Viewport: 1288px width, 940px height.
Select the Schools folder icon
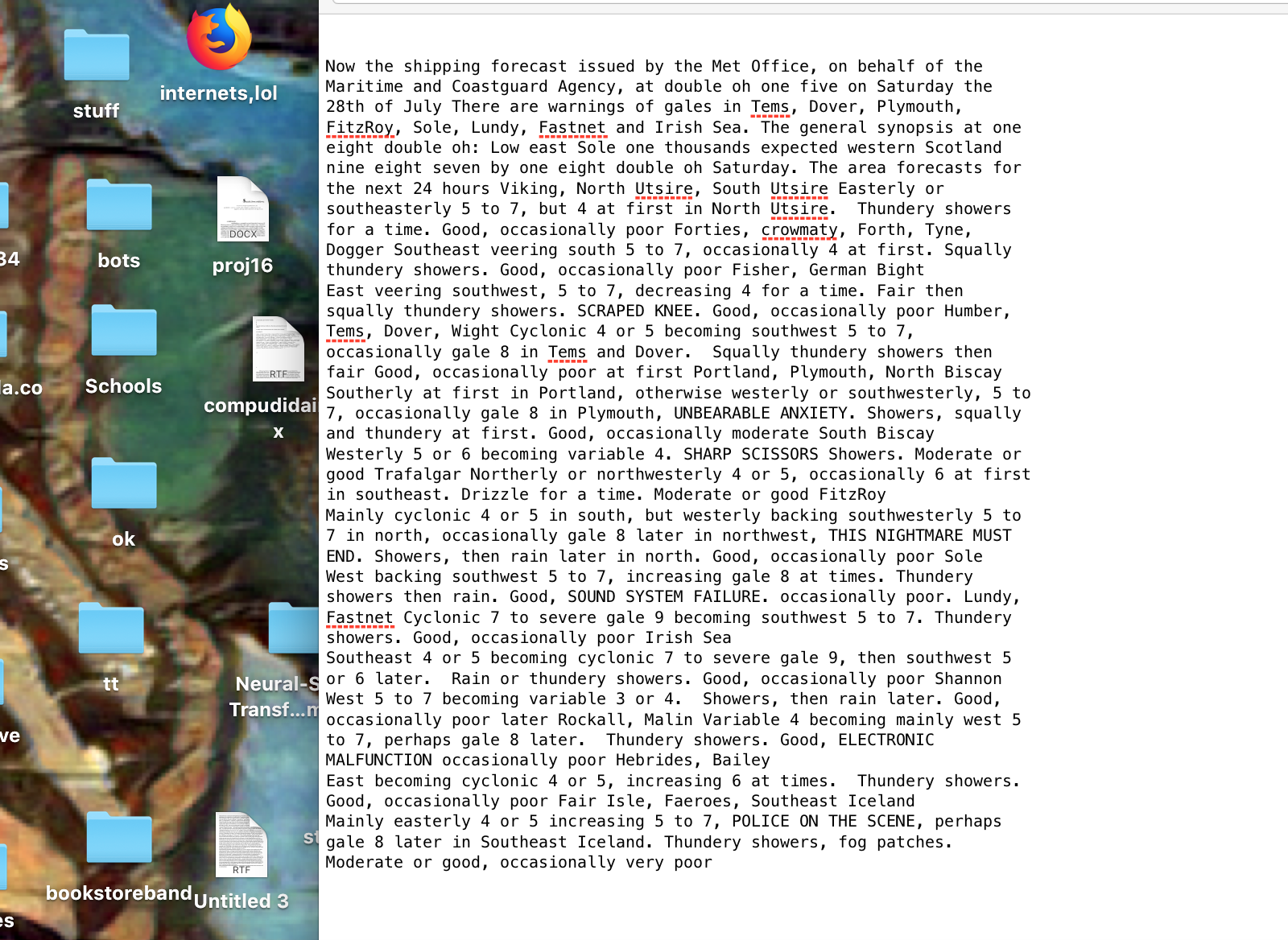click(123, 331)
